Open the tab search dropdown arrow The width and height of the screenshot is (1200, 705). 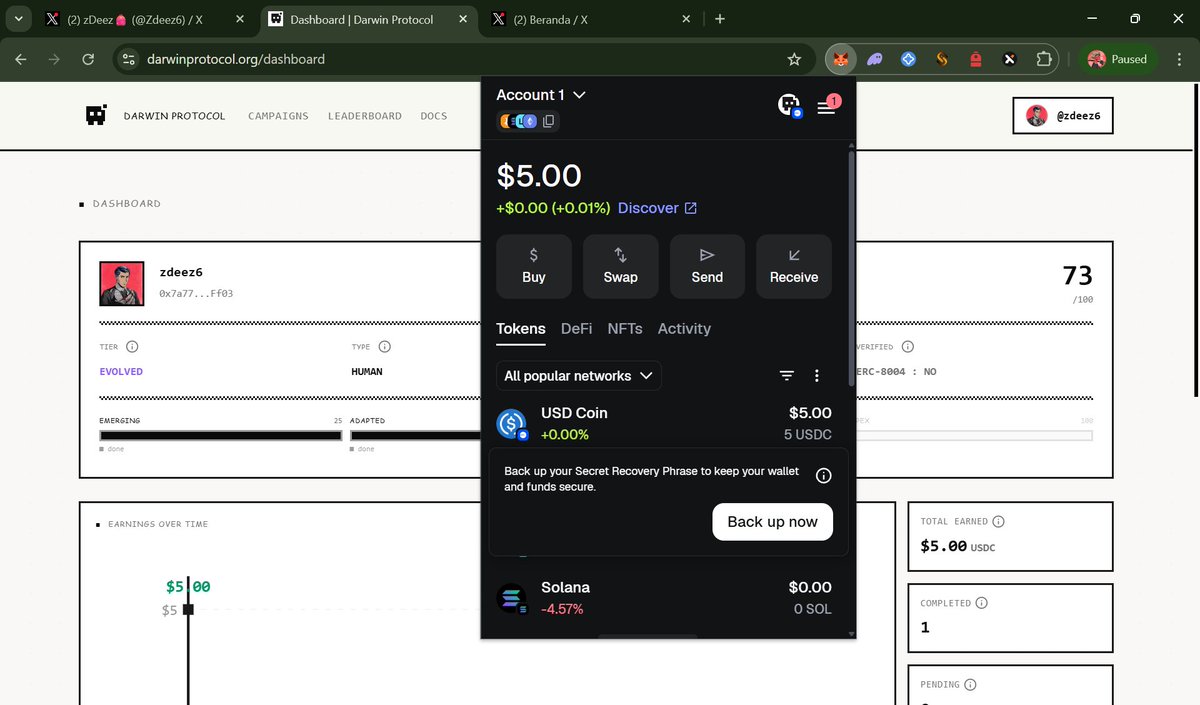[x=19, y=18]
